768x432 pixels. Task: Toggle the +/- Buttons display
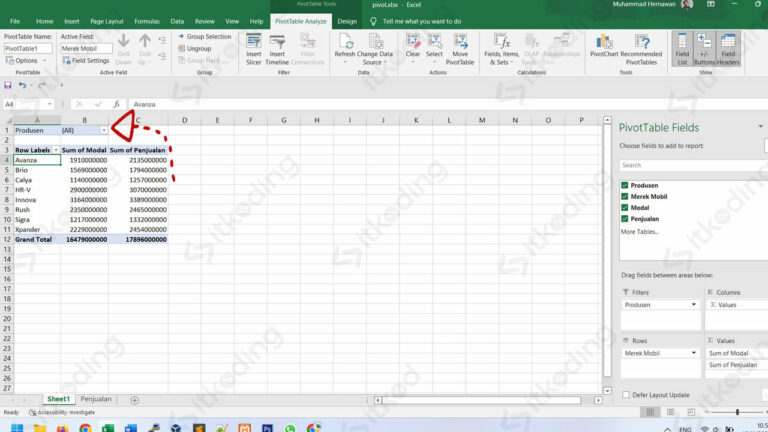point(704,49)
